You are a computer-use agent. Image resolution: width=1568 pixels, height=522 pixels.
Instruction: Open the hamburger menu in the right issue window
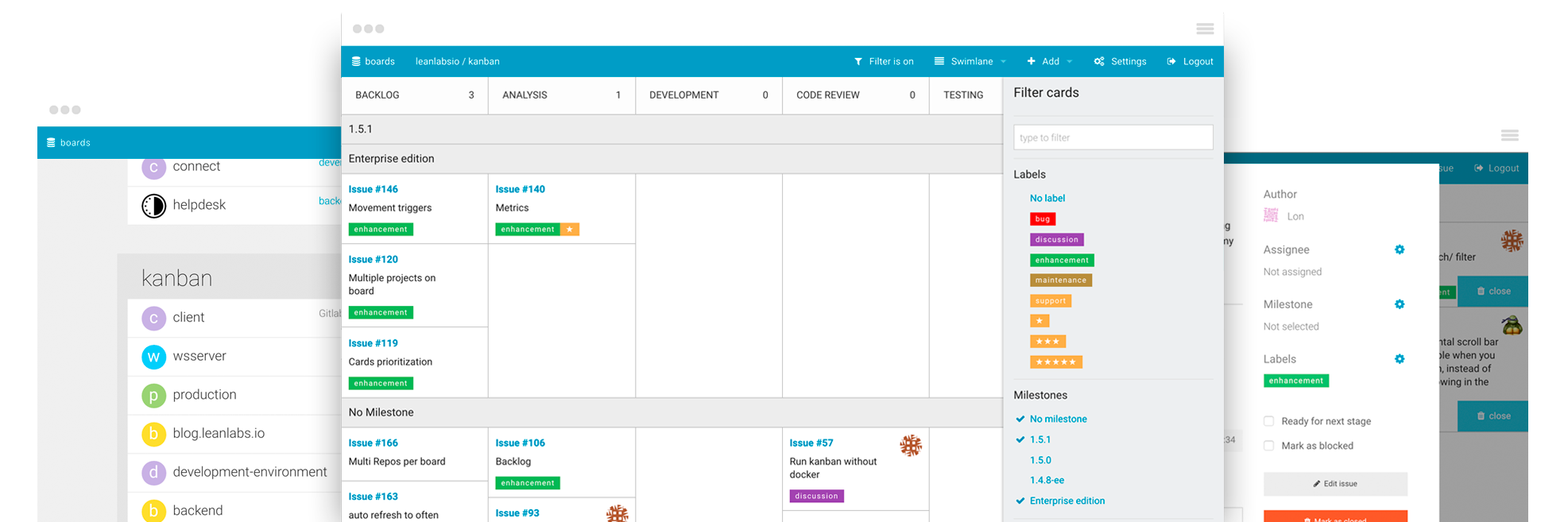click(x=1510, y=136)
